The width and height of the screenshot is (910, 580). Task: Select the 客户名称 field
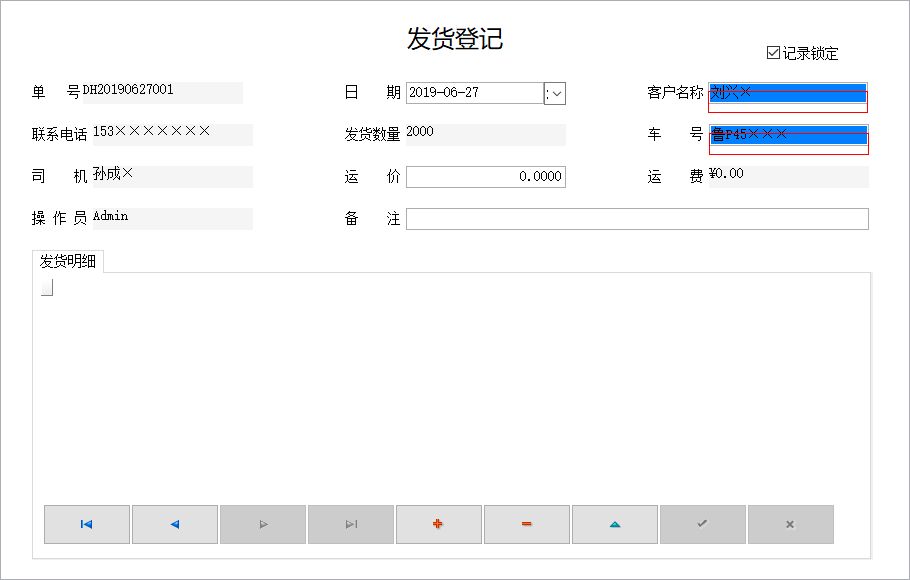tap(788, 93)
